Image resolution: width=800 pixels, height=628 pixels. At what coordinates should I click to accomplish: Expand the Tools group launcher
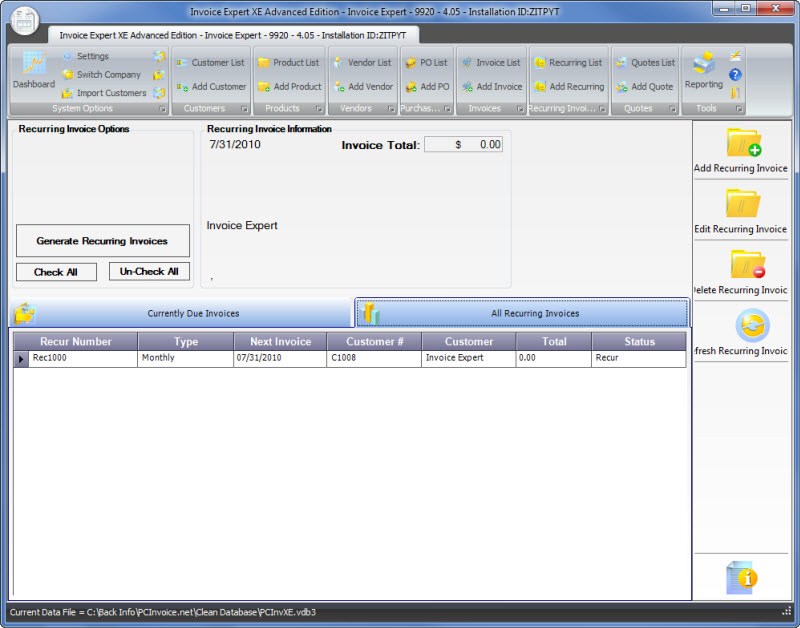[739, 109]
